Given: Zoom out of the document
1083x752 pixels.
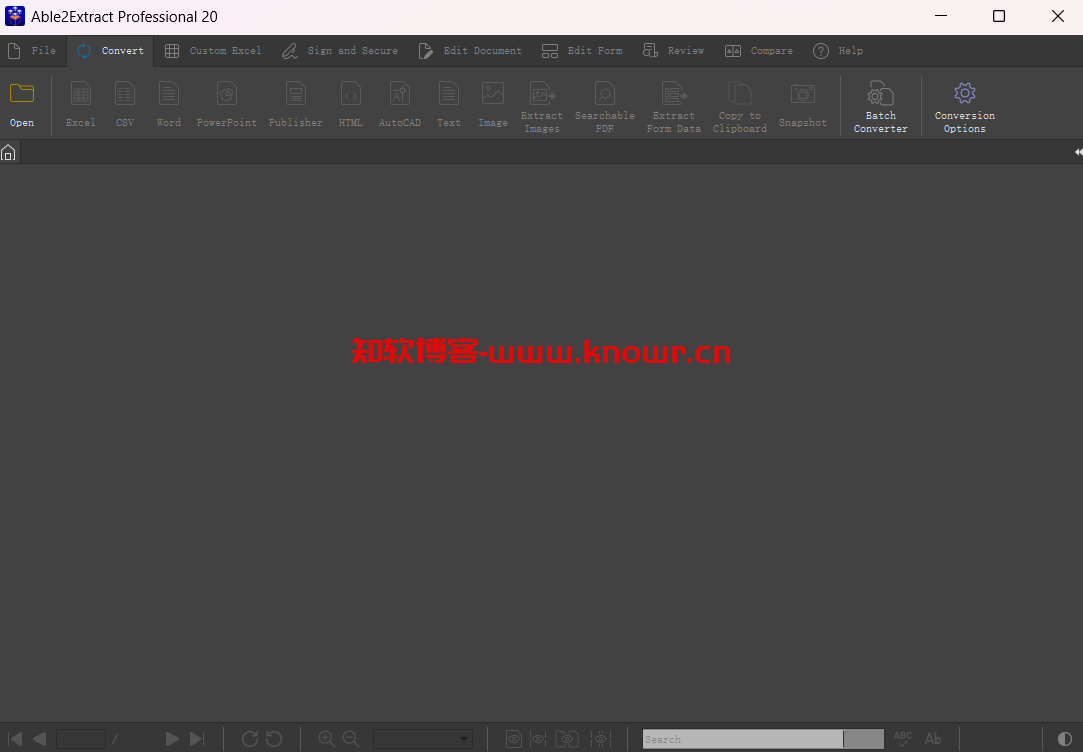Looking at the screenshot, I should [351, 739].
